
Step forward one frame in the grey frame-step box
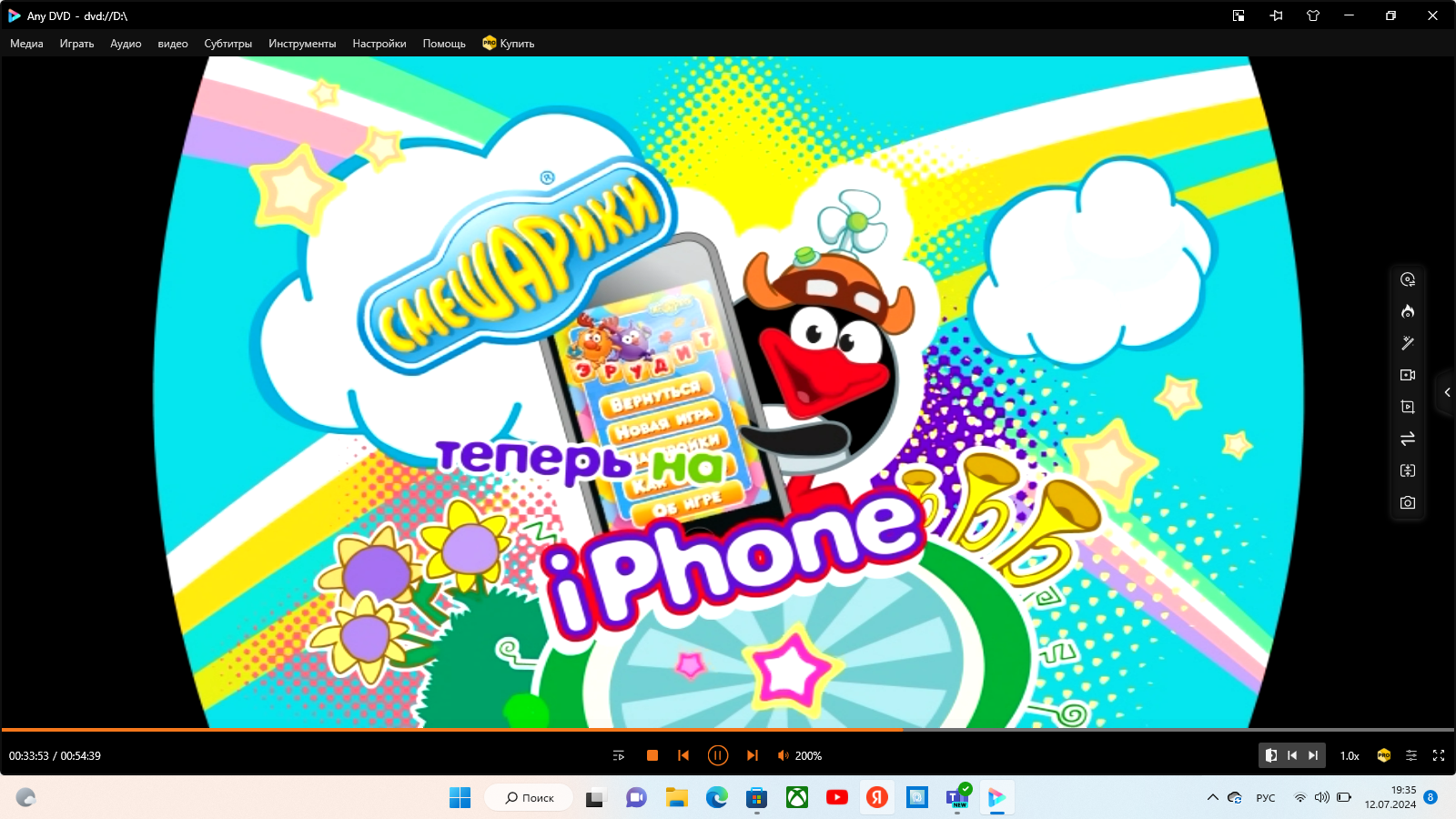point(1313,755)
